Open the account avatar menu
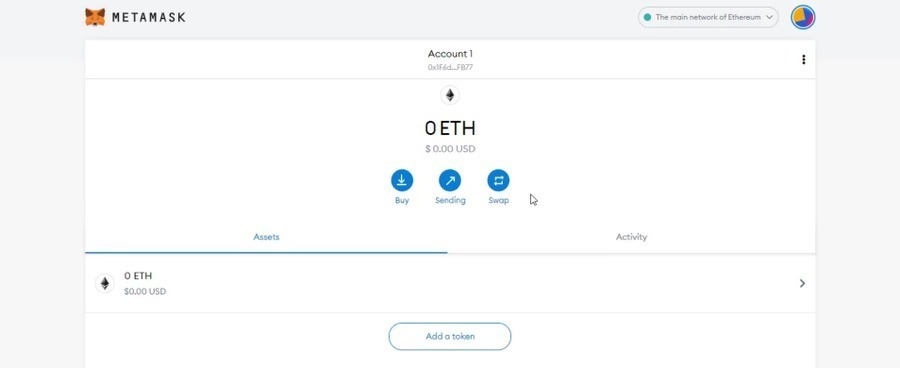 pyautogui.click(x=802, y=17)
